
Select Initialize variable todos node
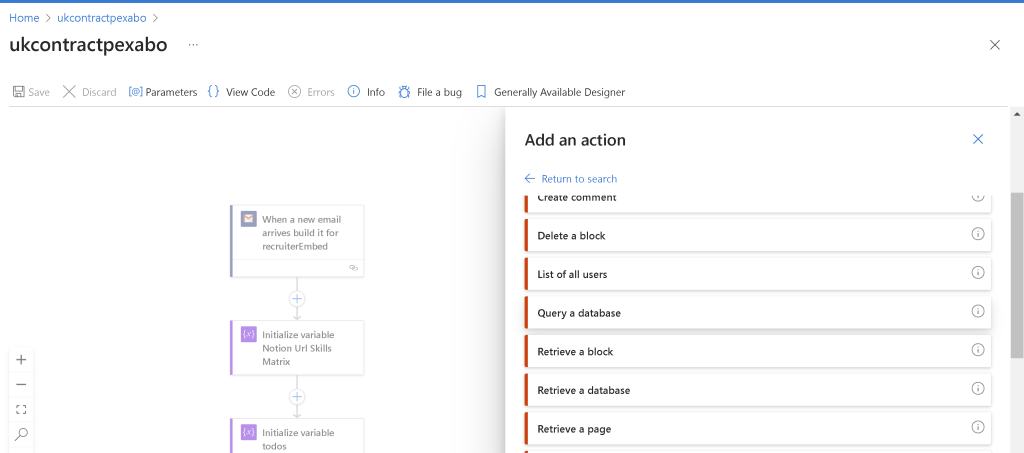(297, 435)
